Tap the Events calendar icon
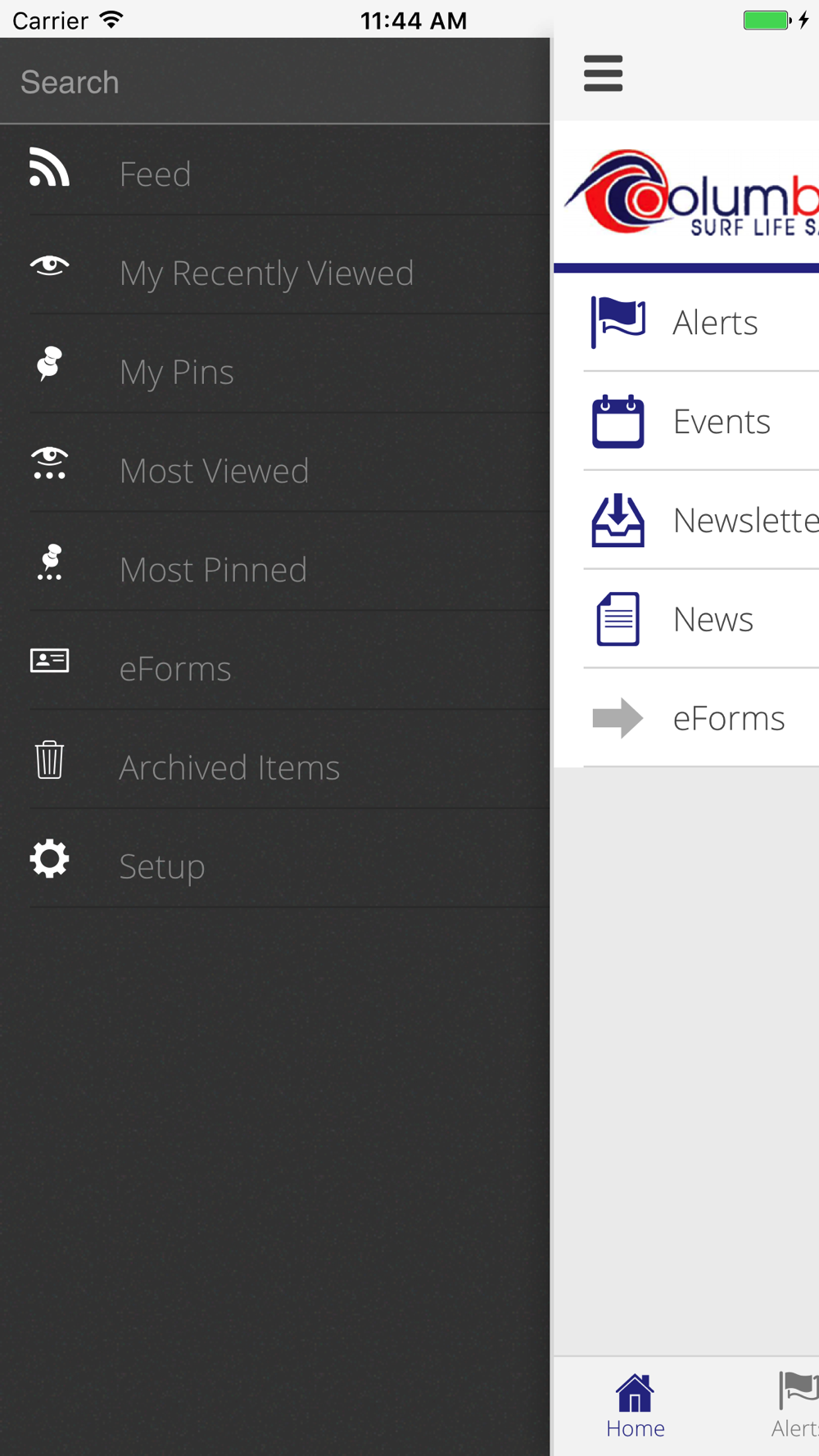Screen dimensions: 819x1456 pos(618,421)
